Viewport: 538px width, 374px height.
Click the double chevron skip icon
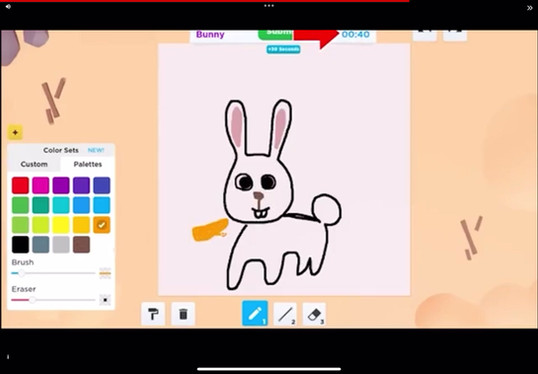[529, 8]
